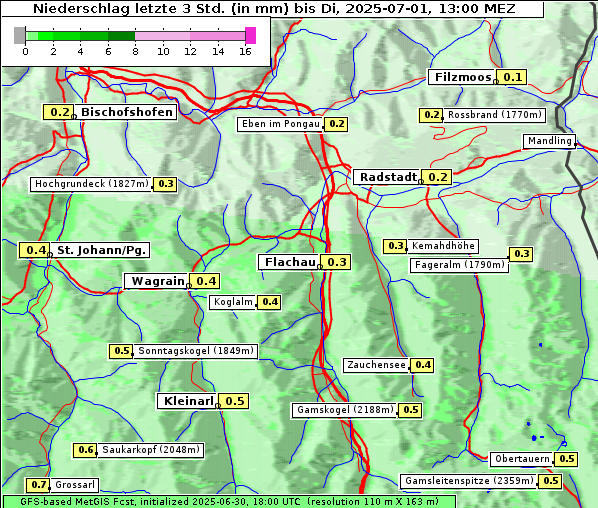The width and height of the screenshot is (598, 508).
Task: Click the 0.5 value beside Obertauern
Action: click(x=566, y=459)
